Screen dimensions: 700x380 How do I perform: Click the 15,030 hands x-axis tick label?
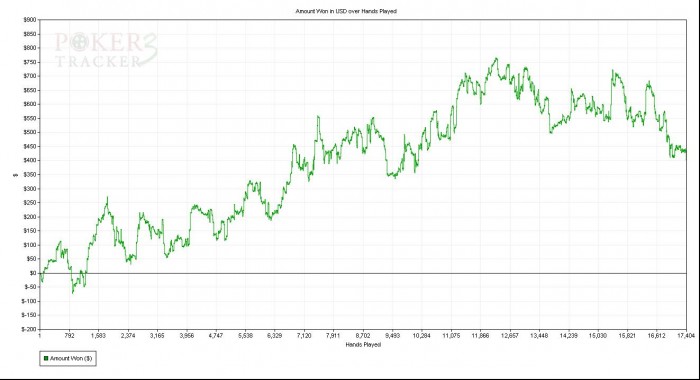coord(598,336)
